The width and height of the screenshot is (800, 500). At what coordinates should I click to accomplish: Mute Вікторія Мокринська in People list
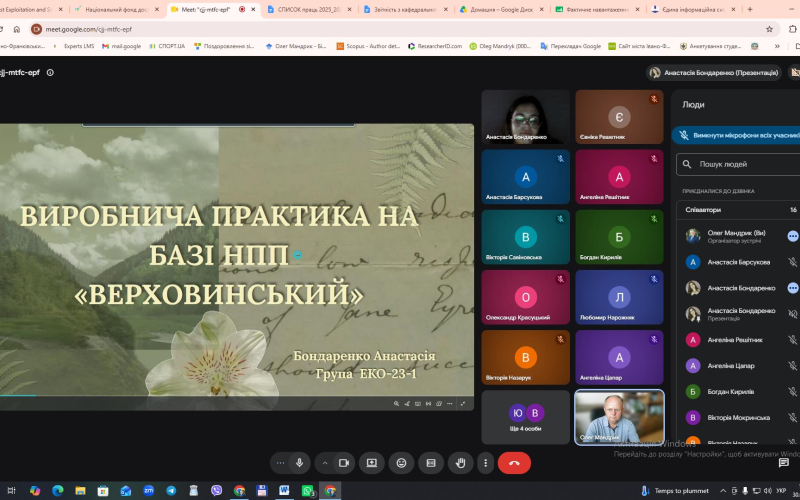[x=792, y=418]
